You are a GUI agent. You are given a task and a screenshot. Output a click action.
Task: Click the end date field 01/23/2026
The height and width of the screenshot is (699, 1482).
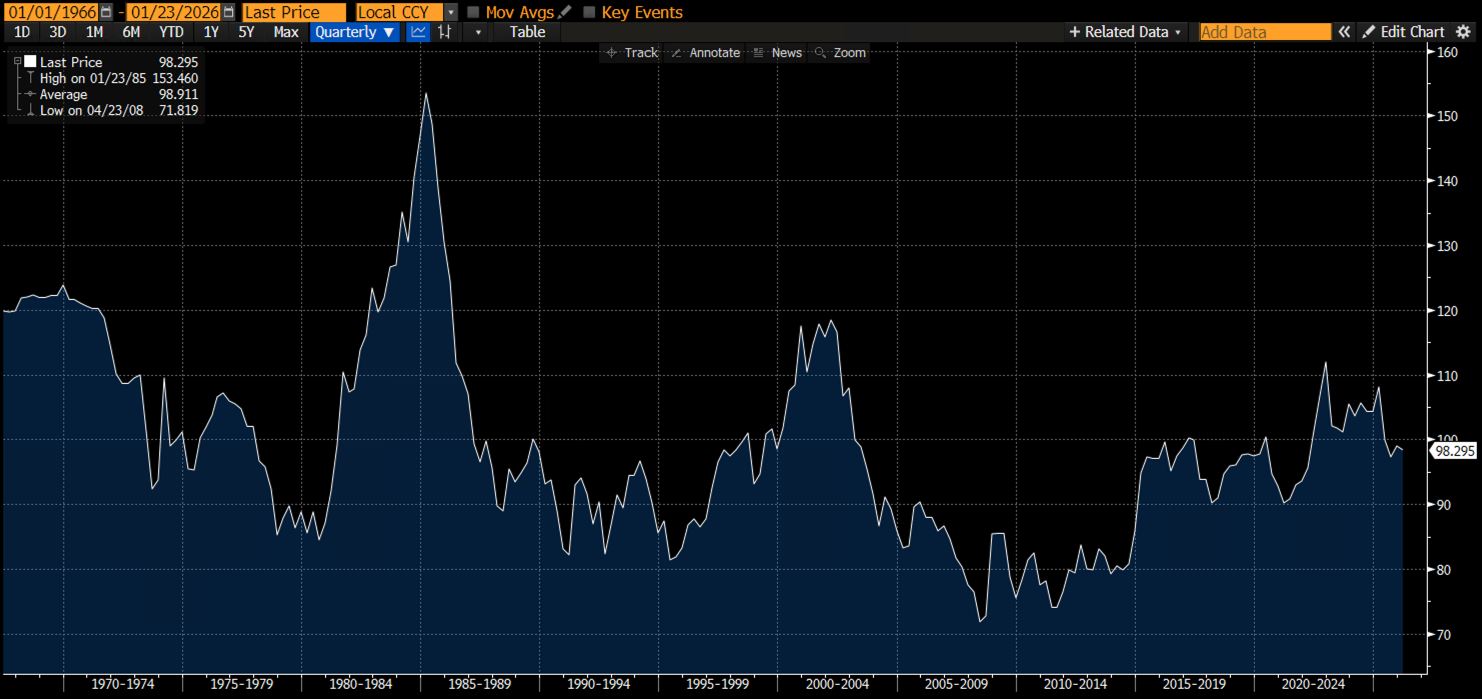[x=174, y=12]
